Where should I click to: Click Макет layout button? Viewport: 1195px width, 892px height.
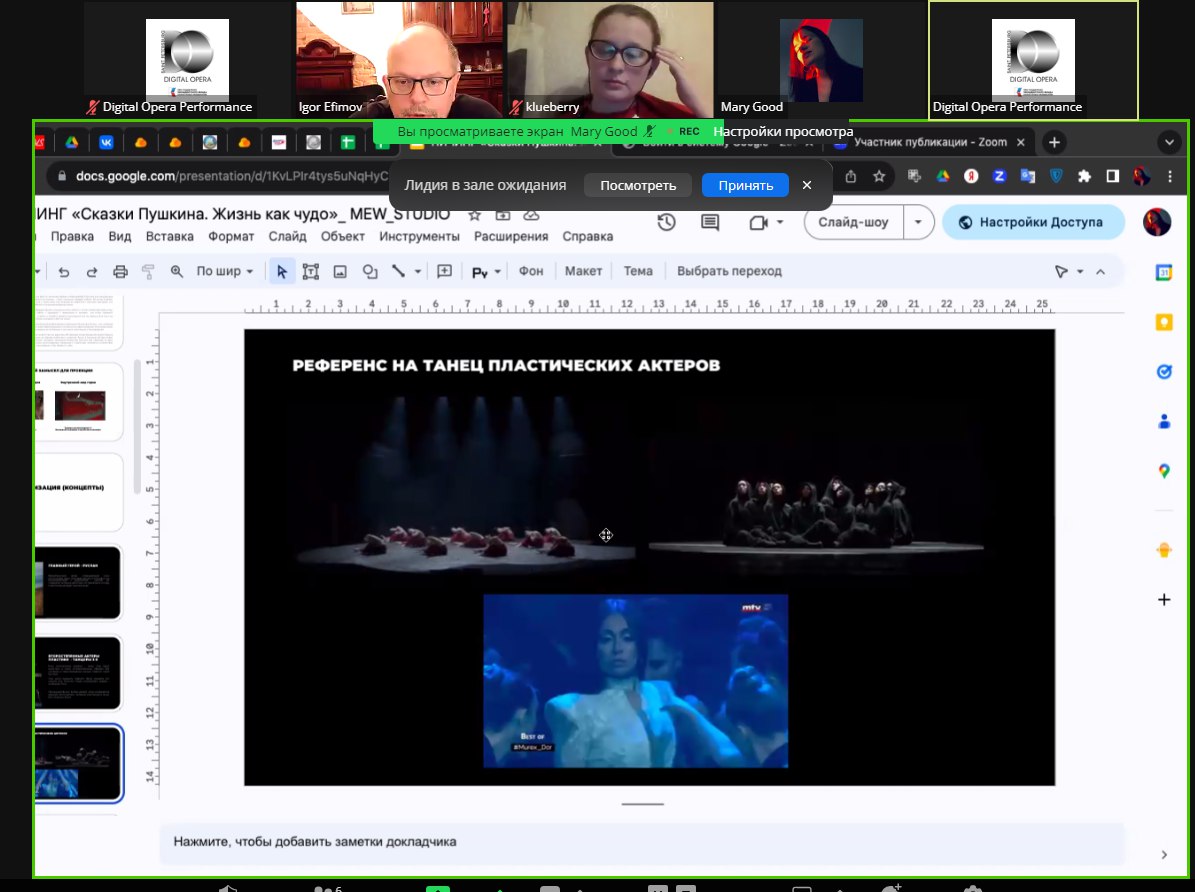pos(583,271)
